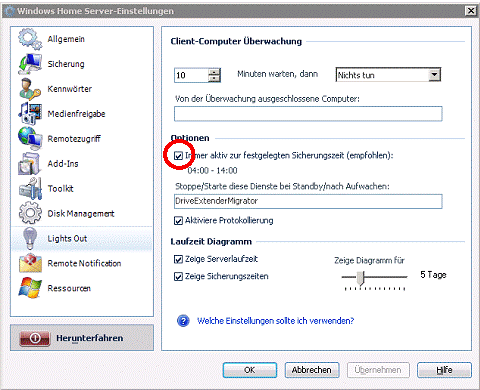Decrease the minutes value with down arrow
The width and height of the screenshot is (480, 390).
click(214, 79)
